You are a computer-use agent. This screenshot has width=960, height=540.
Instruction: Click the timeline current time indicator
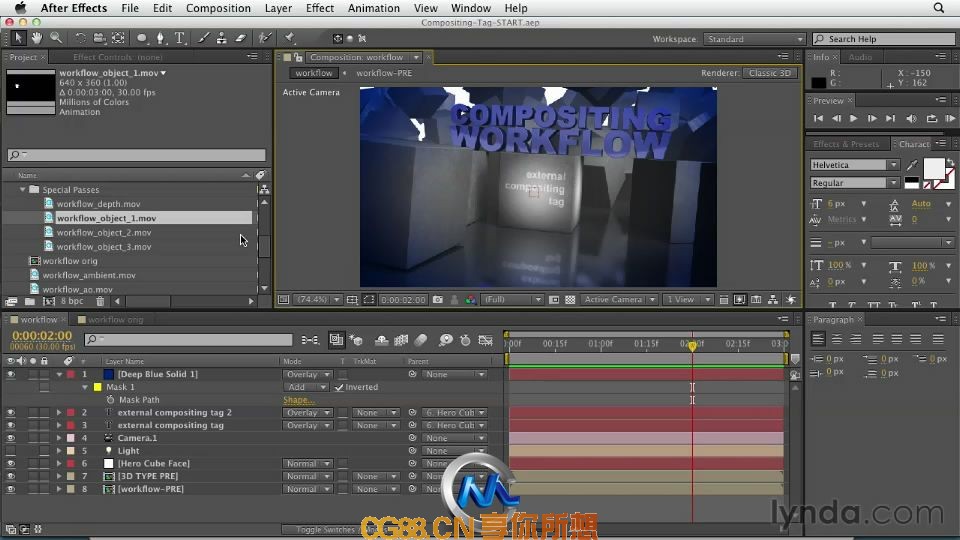pyautogui.click(x=692, y=345)
